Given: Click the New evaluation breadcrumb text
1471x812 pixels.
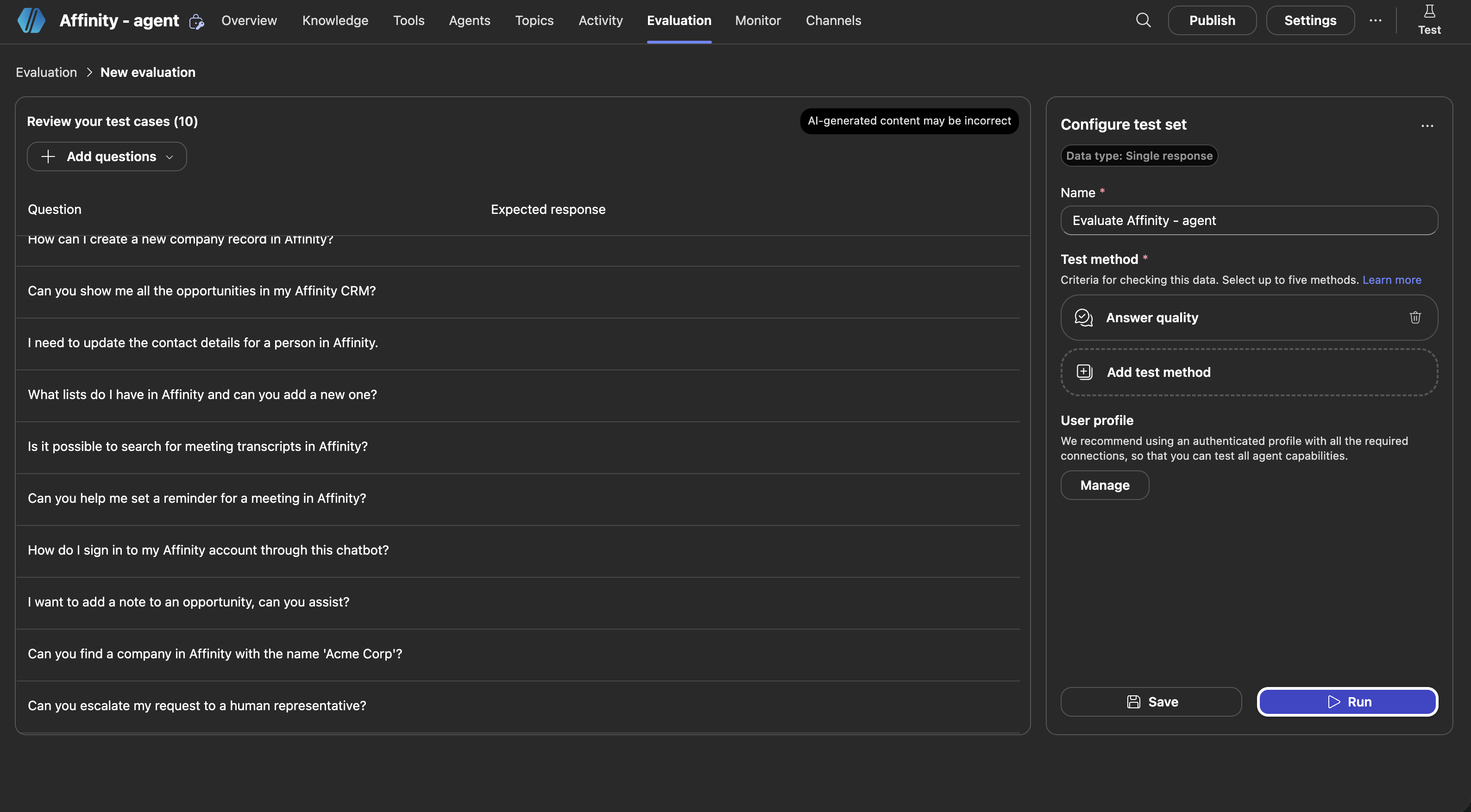Looking at the screenshot, I should pos(148,73).
